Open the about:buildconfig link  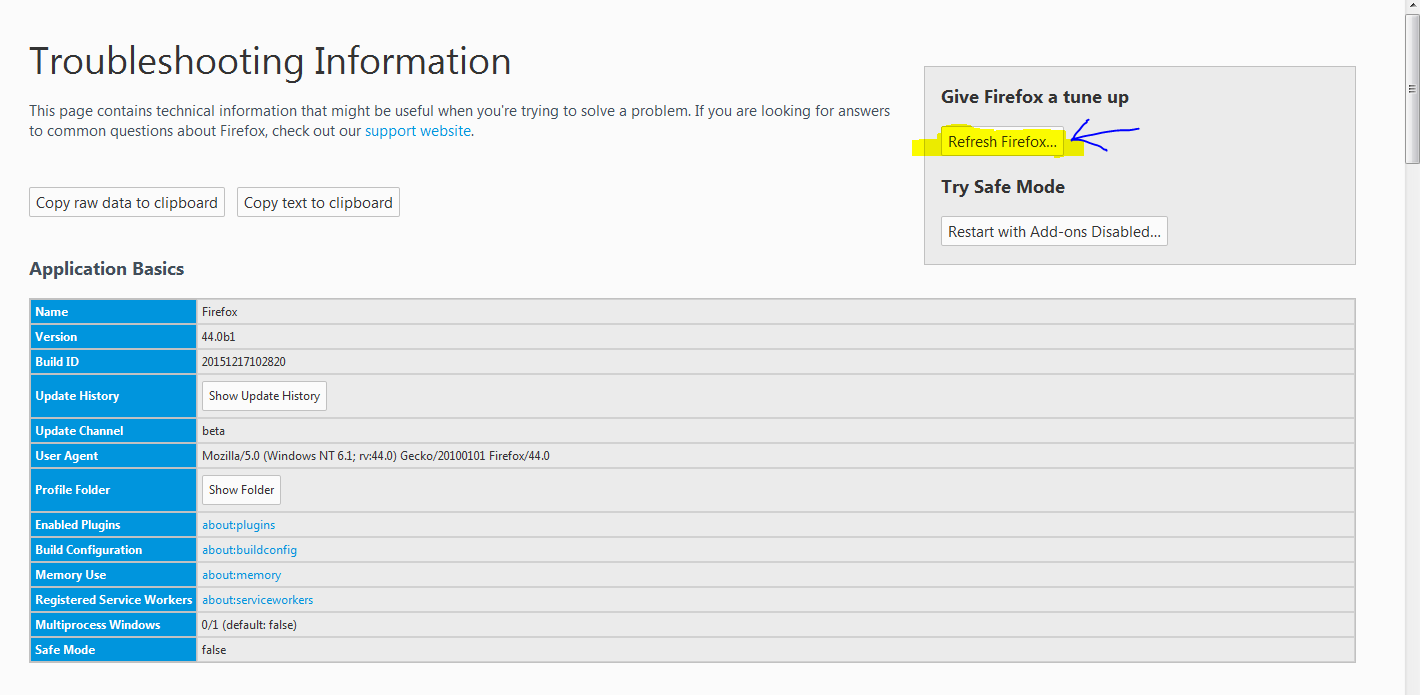[x=249, y=550]
